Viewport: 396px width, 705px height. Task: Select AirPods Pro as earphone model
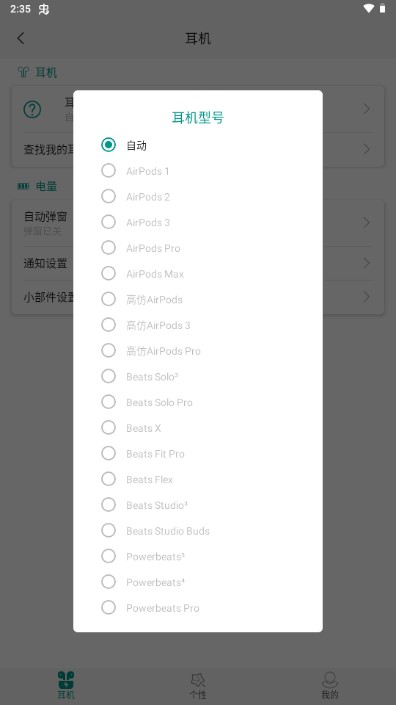(108, 248)
